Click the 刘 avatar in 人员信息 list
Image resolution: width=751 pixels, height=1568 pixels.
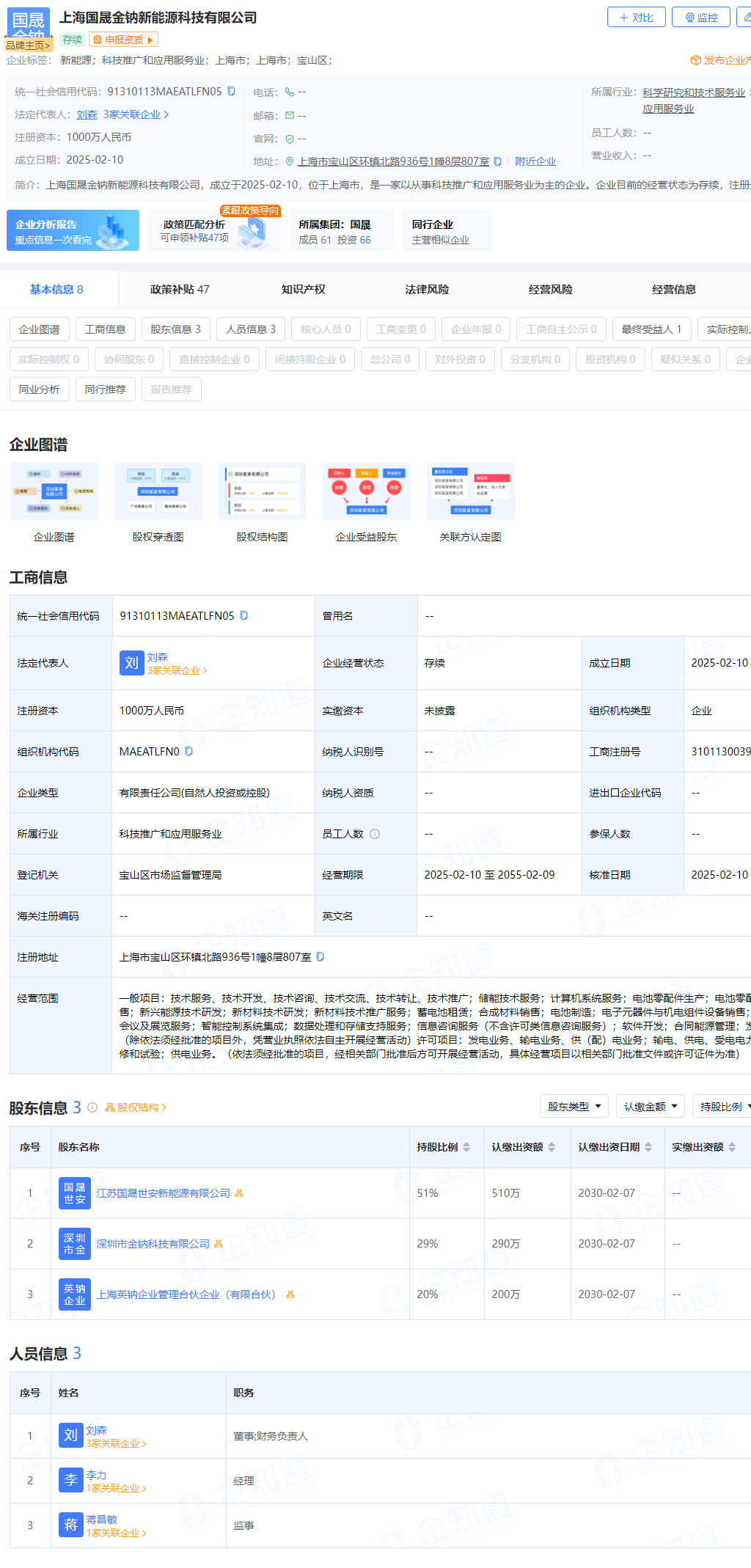[x=70, y=1436]
